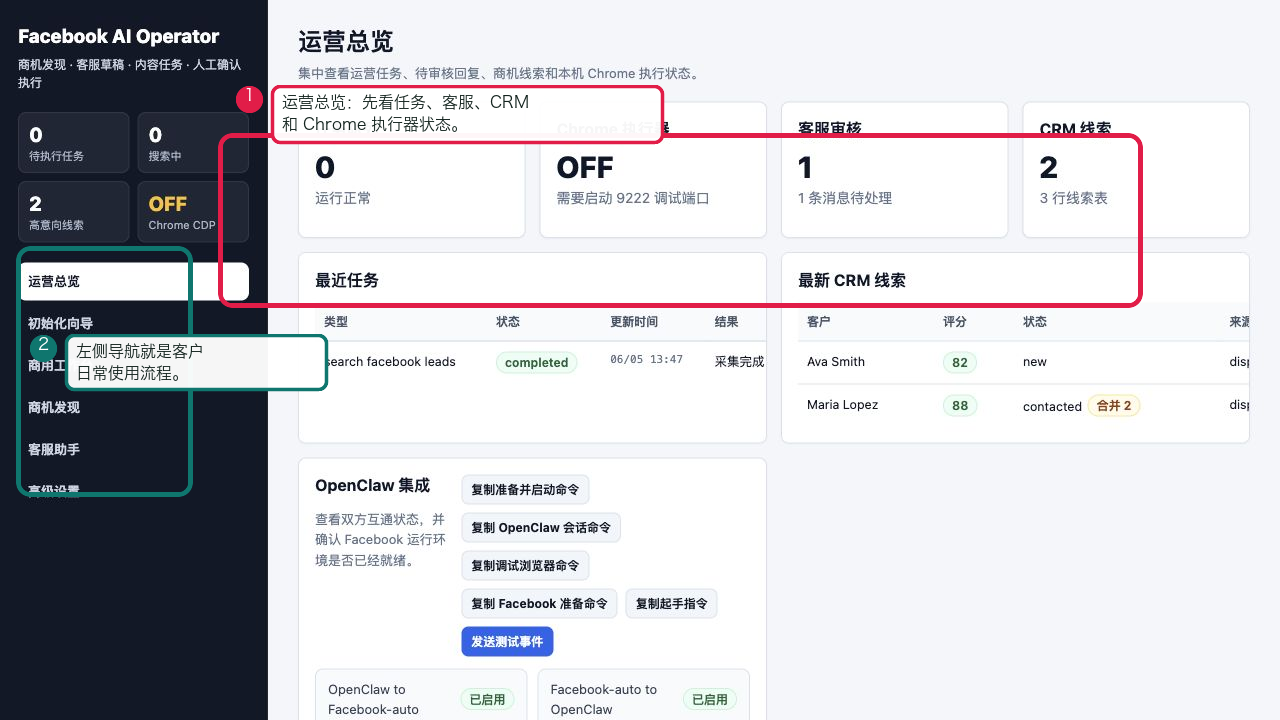Click OpenClaw 集成 heading
This screenshot has width=1280, height=720.
pyautogui.click(x=372, y=486)
